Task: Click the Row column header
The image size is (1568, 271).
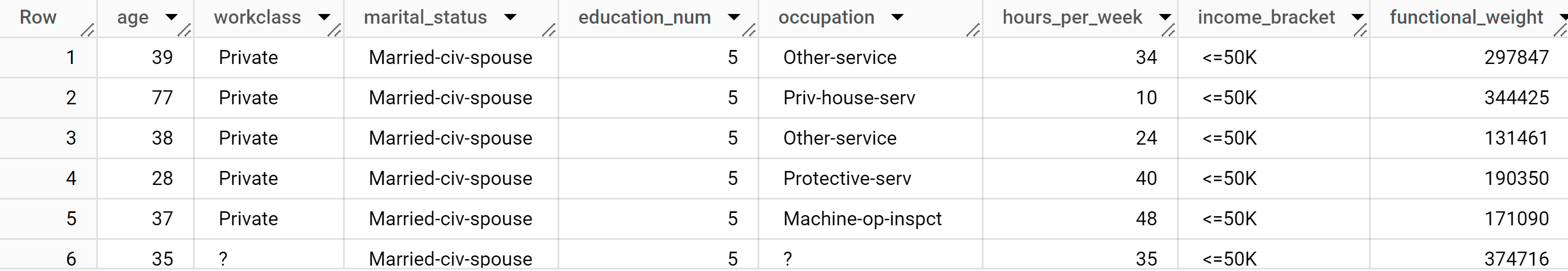Action: click(38, 17)
